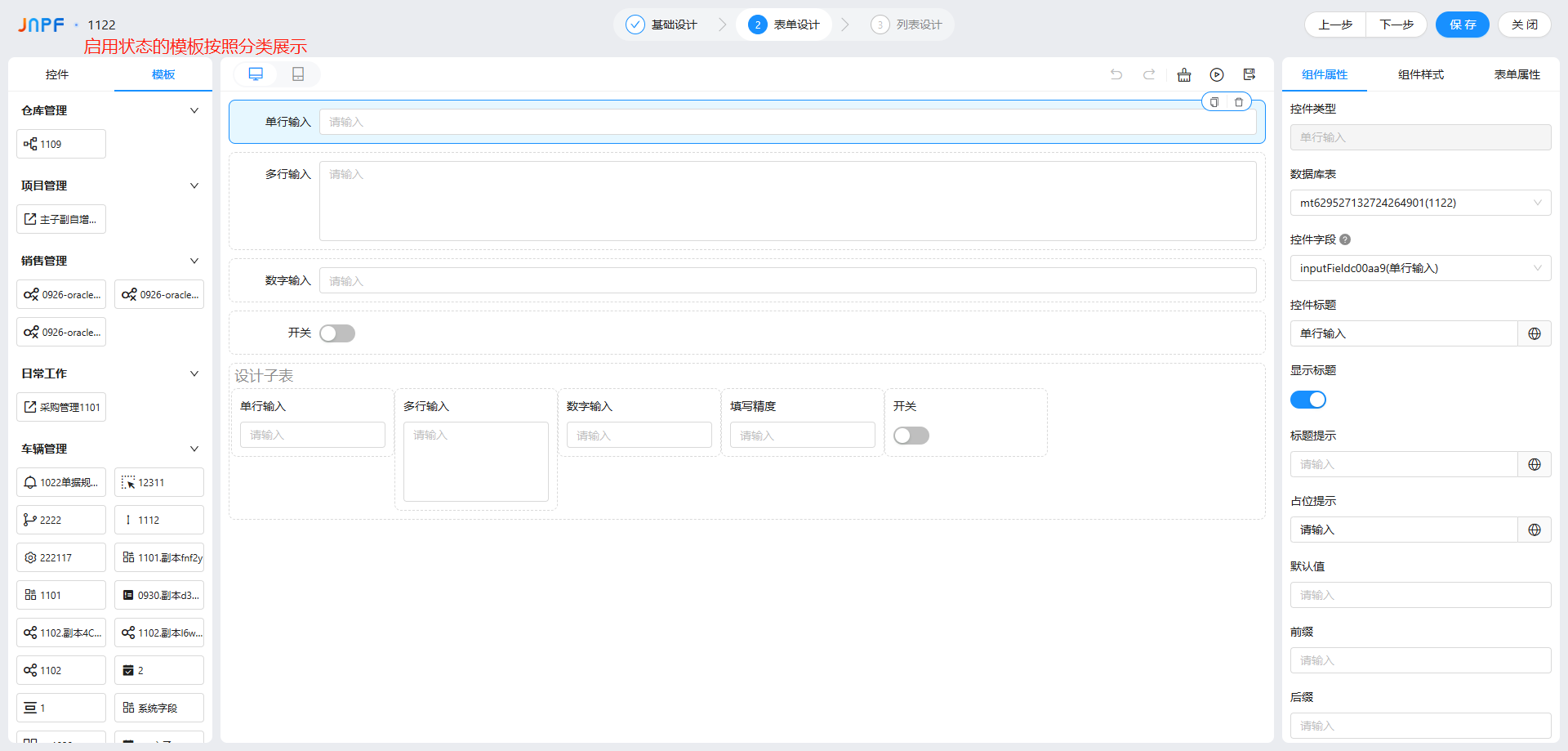Click the redo arrow icon
1568x751 pixels.
1149,74
